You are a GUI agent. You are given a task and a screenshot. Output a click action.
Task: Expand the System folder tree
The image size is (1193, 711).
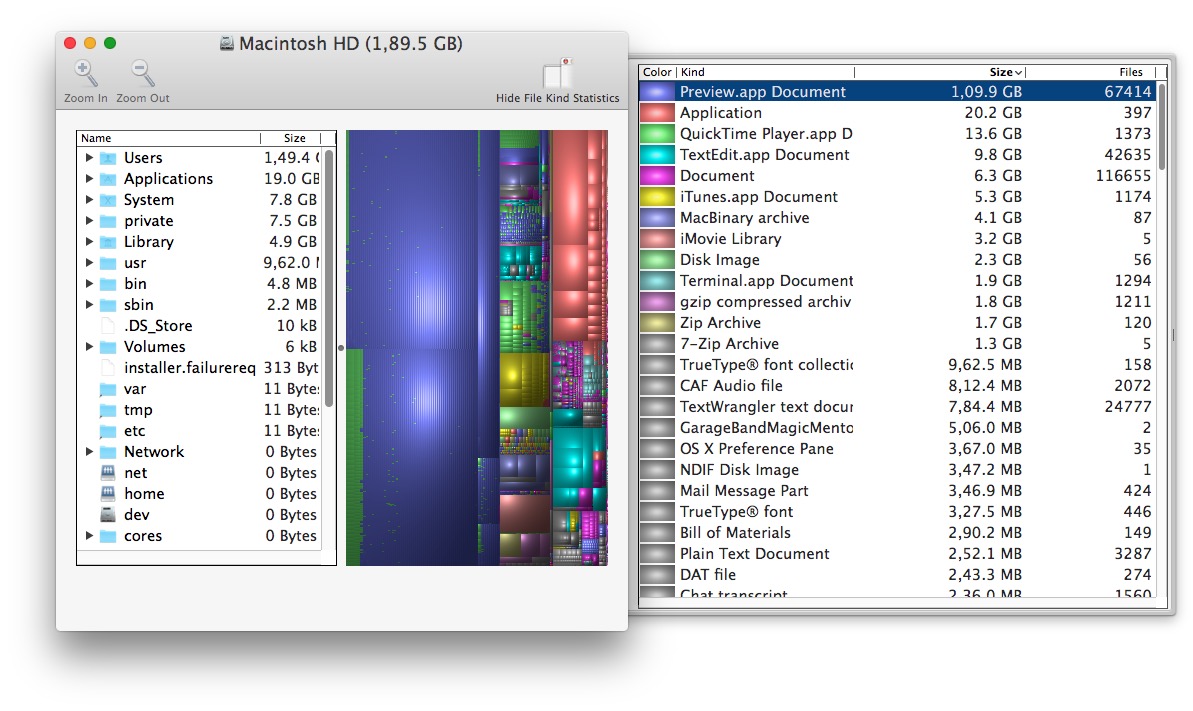tap(89, 200)
